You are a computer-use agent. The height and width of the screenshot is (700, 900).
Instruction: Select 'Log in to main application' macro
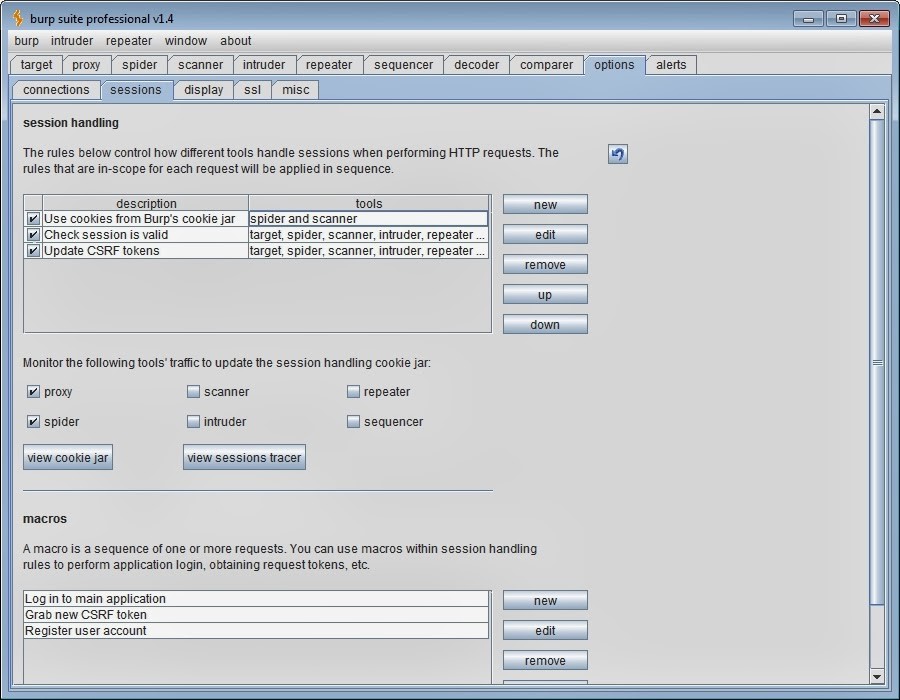click(256, 598)
